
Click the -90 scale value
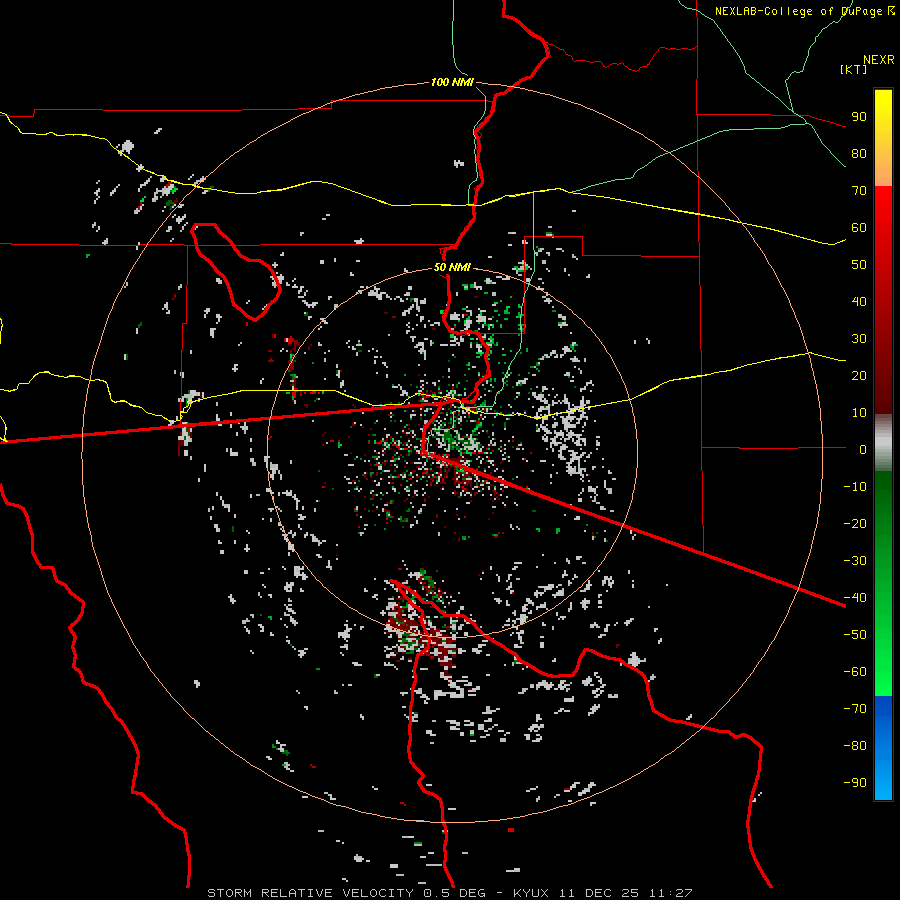point(855,782)
